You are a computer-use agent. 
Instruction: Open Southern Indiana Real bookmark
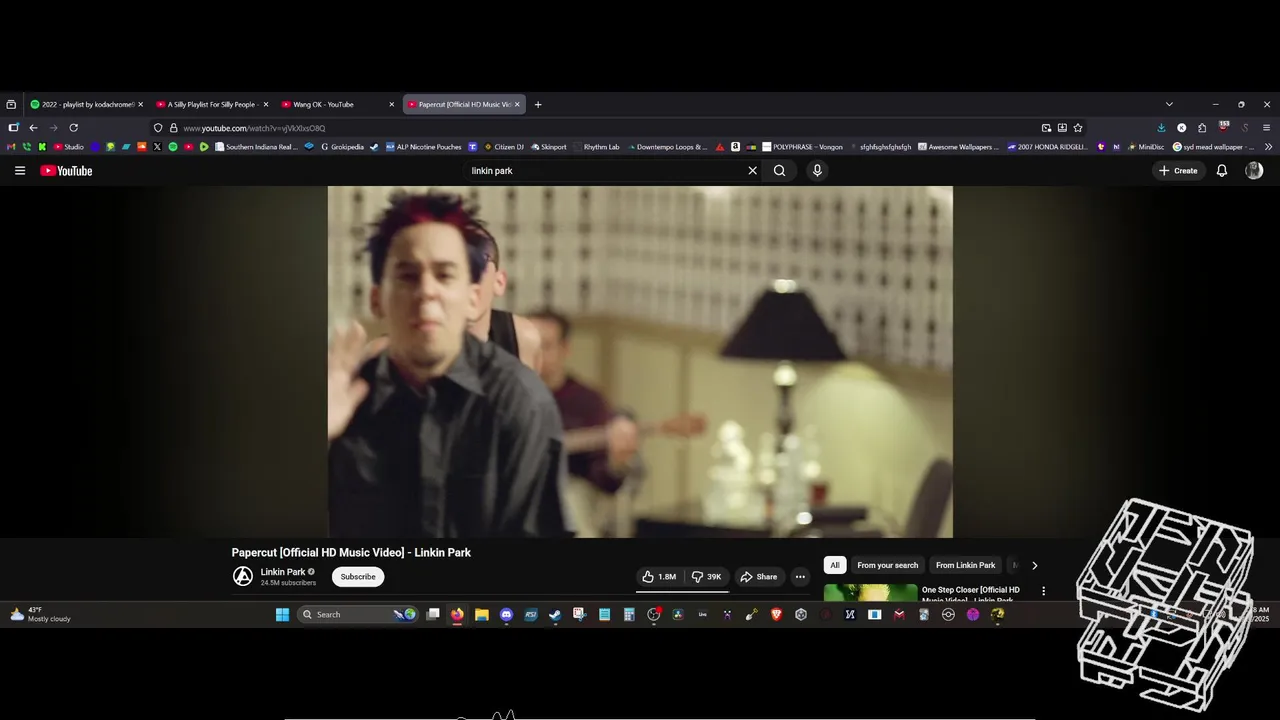click(x=257, y=147)
